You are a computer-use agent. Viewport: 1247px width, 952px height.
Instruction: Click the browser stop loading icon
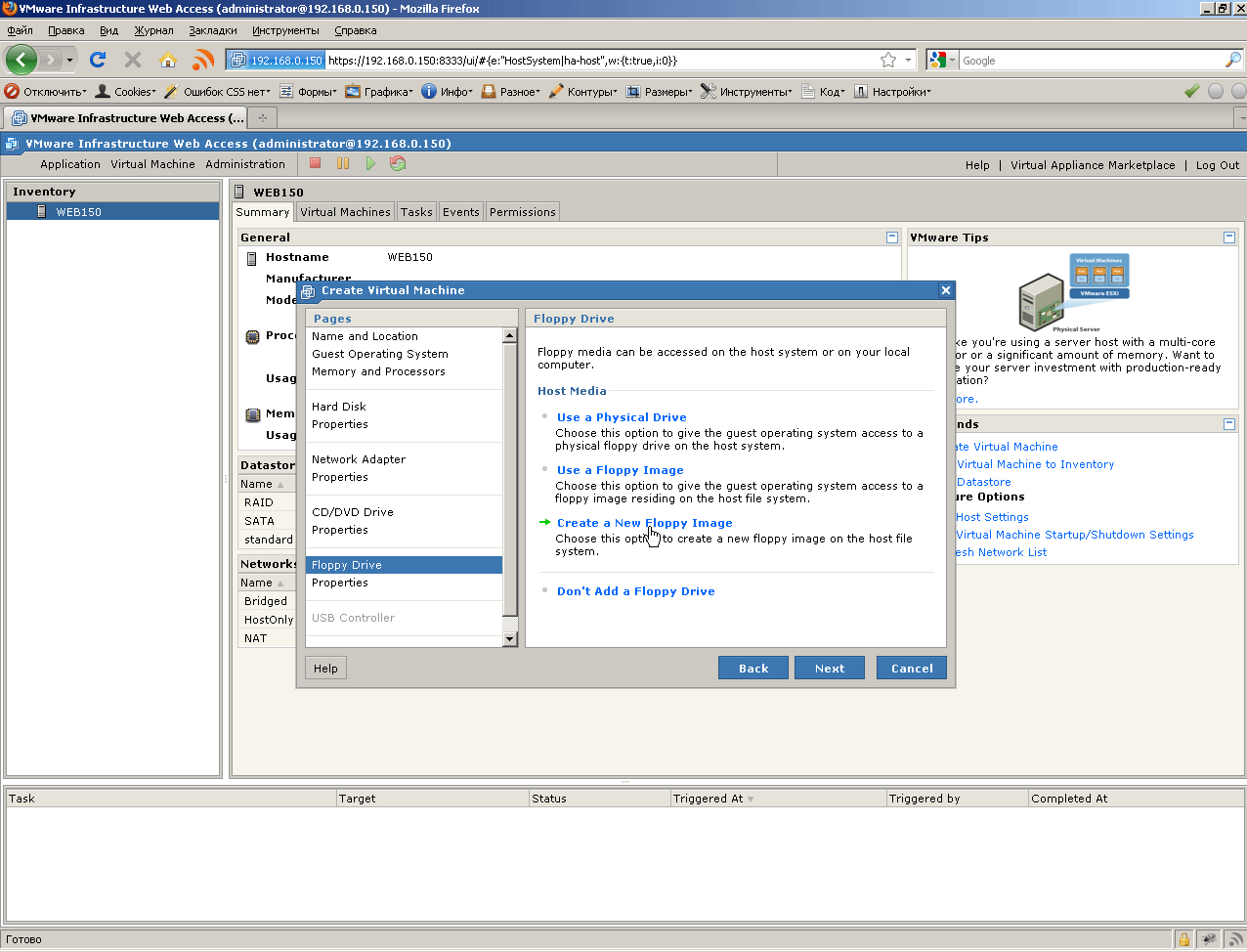(133, 60)
